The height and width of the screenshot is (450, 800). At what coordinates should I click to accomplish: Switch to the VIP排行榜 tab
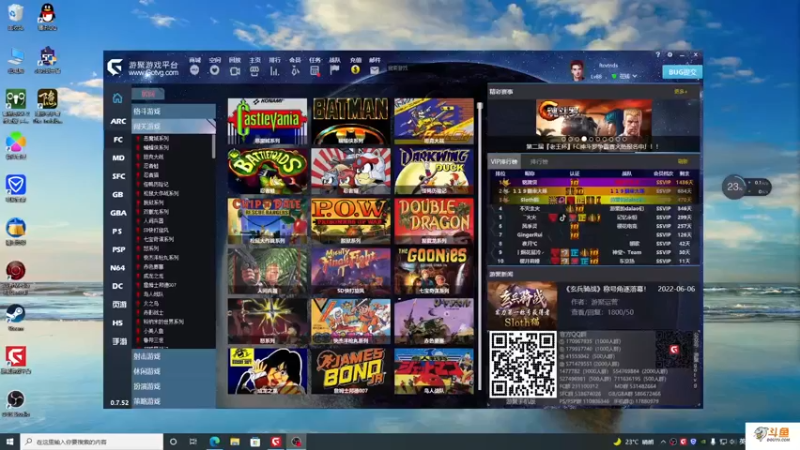pos(505,162)
